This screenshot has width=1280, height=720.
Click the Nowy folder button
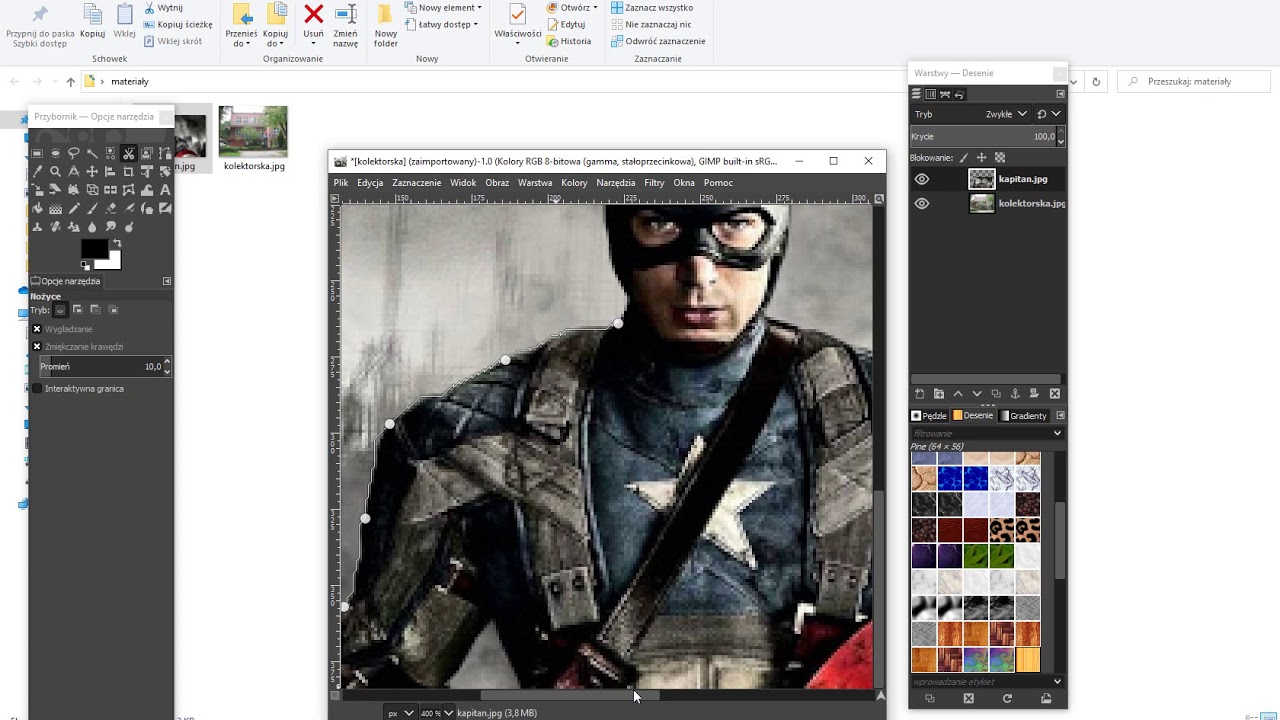point(386,25)
